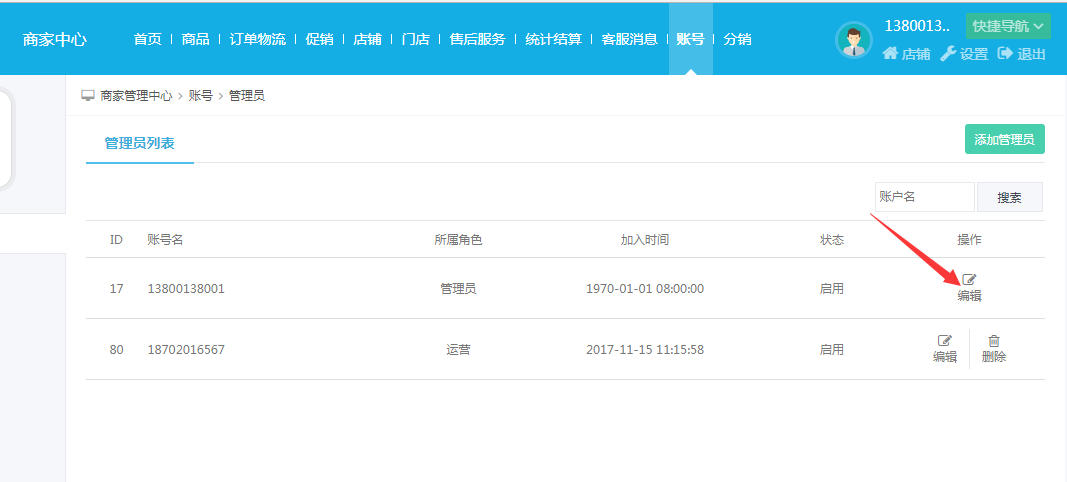Open the 分销 menu

[737, 39]
